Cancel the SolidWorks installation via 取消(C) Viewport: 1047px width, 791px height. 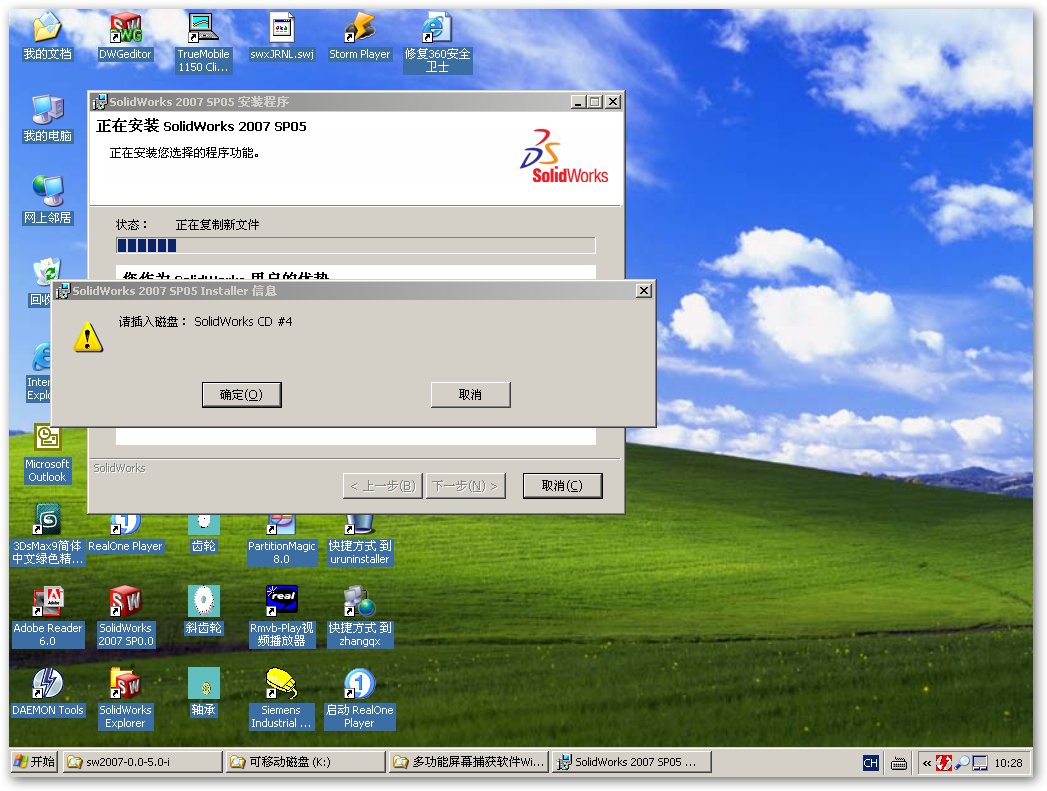pyautogui.click(x=562, y=485)
